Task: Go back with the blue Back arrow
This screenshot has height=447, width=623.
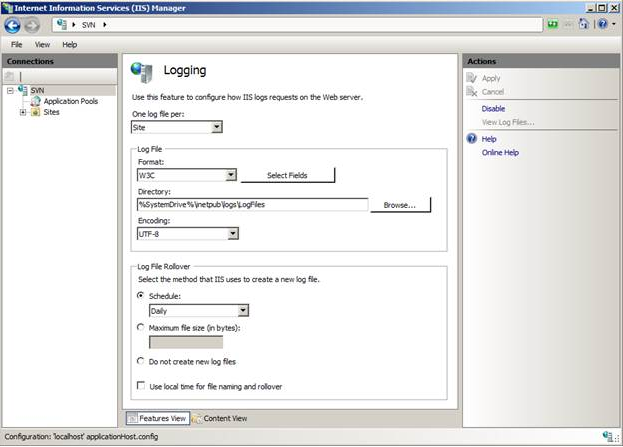Action: (12, 25)
